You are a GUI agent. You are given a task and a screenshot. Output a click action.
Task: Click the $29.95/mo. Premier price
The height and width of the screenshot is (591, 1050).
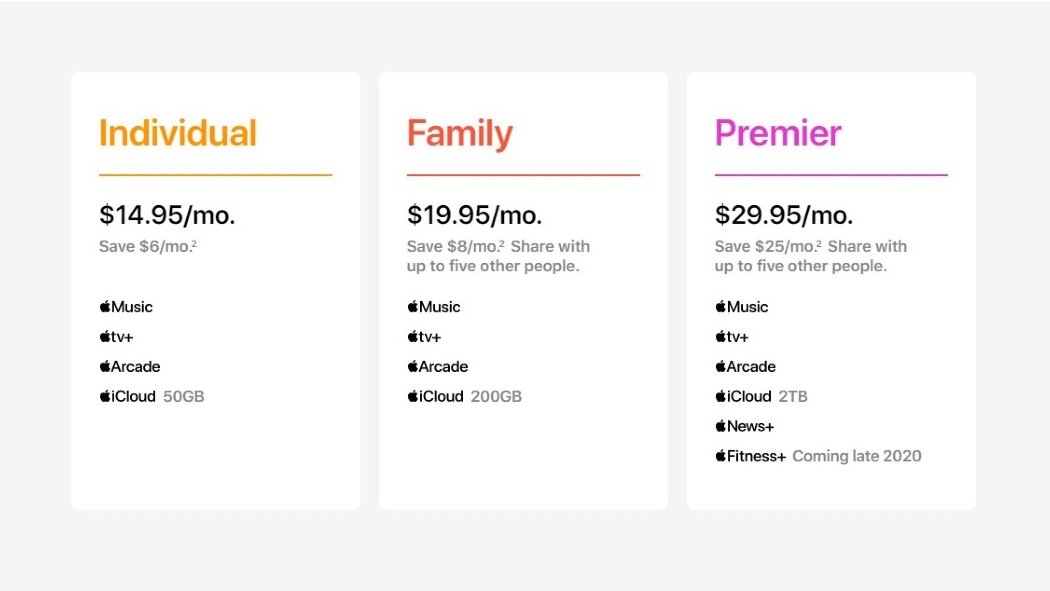pyautogui.click(x=784, y=215)
